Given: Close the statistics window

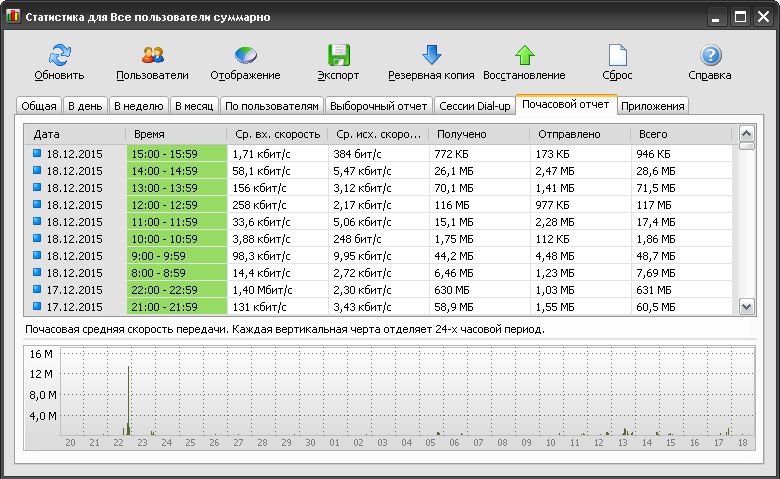Looking at the screenshot, I should tap(764, 17).
